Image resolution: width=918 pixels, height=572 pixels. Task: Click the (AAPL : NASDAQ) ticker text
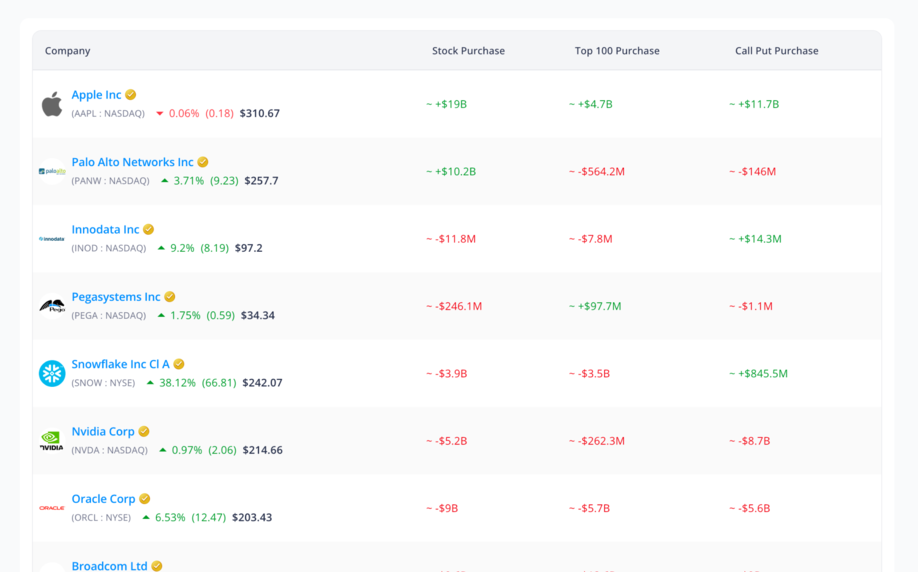click(108, 114)
